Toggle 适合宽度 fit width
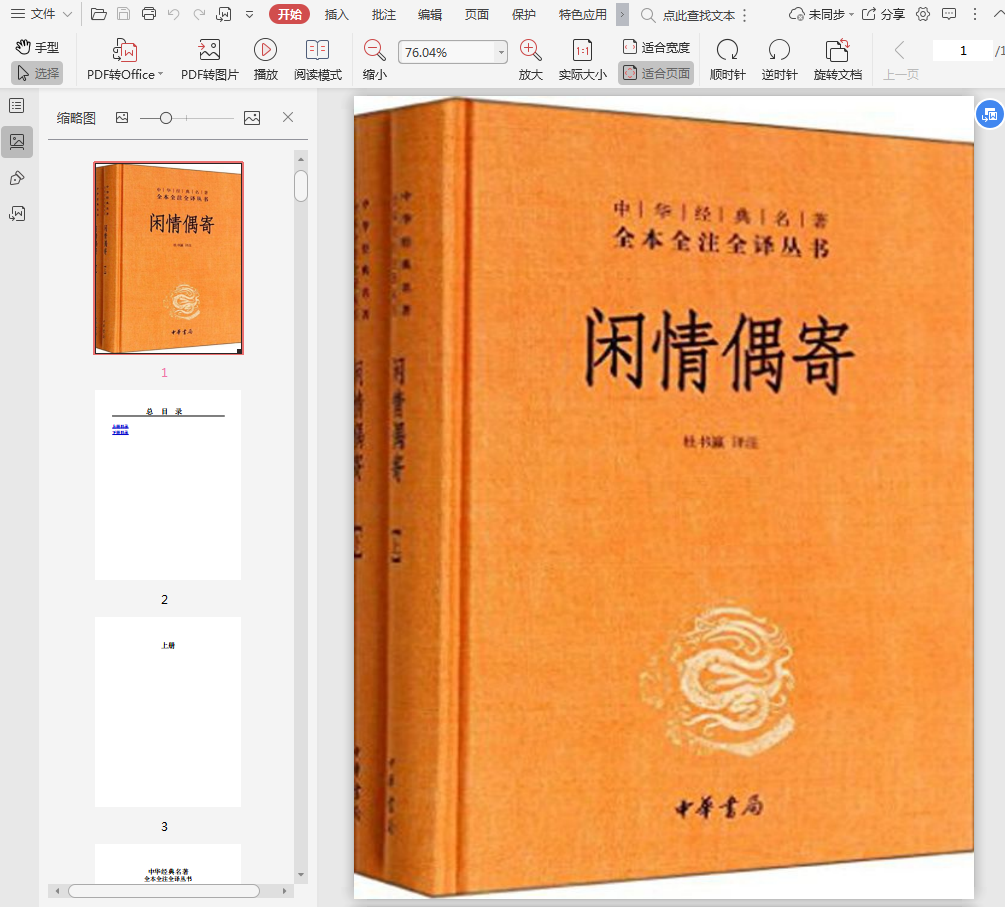Image resolution: width=1005 pixels, height=907 pixels. 656,47
